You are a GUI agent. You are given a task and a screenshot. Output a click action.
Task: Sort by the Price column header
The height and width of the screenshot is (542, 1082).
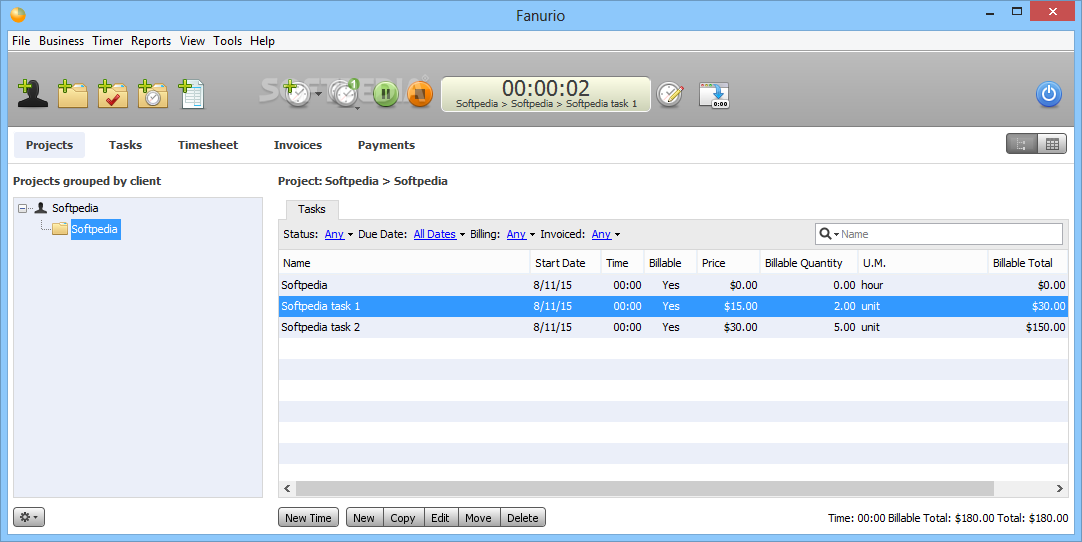coord(728,263)
